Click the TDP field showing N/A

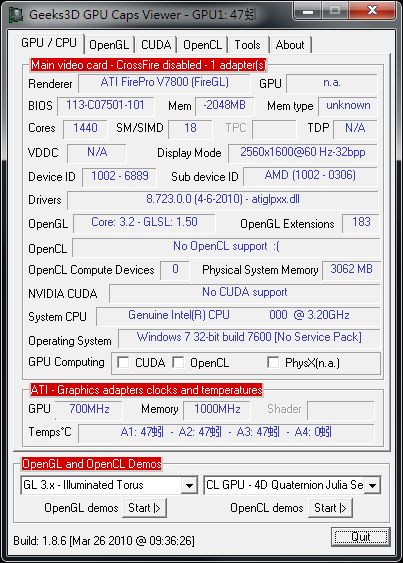[x=355, y=129]
